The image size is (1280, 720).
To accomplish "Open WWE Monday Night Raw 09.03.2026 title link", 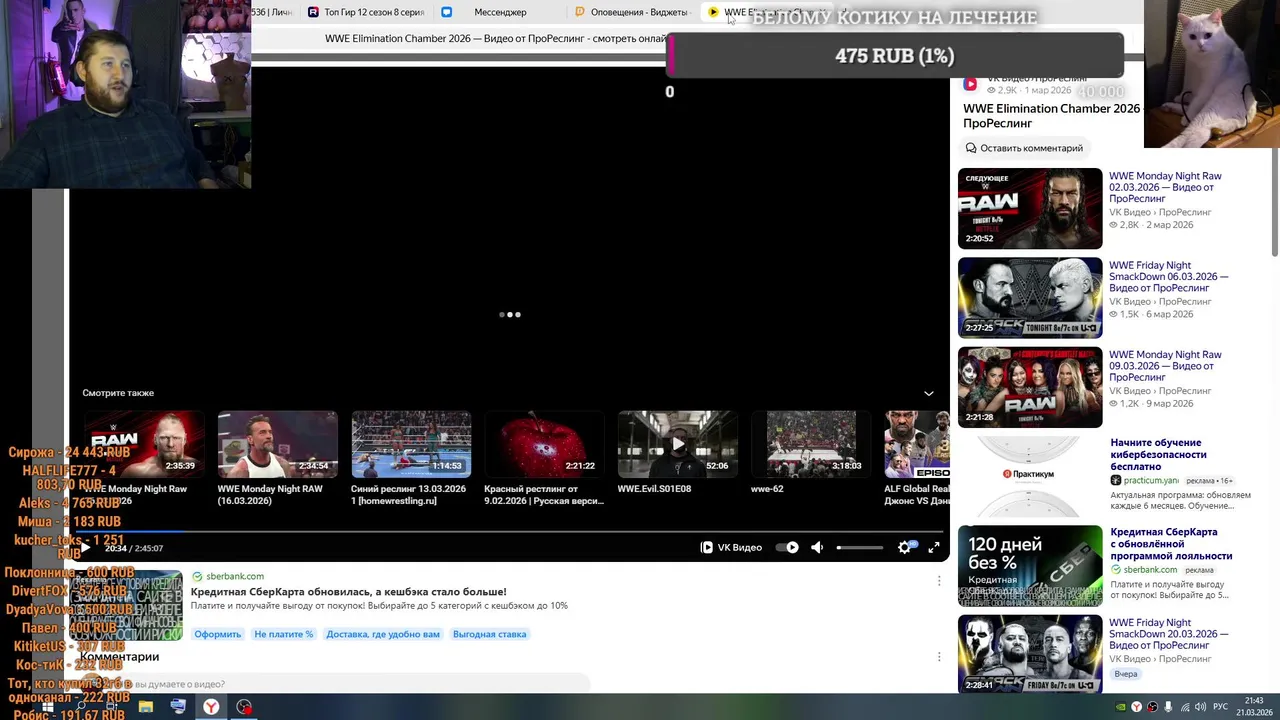I will click(1165, 366).
